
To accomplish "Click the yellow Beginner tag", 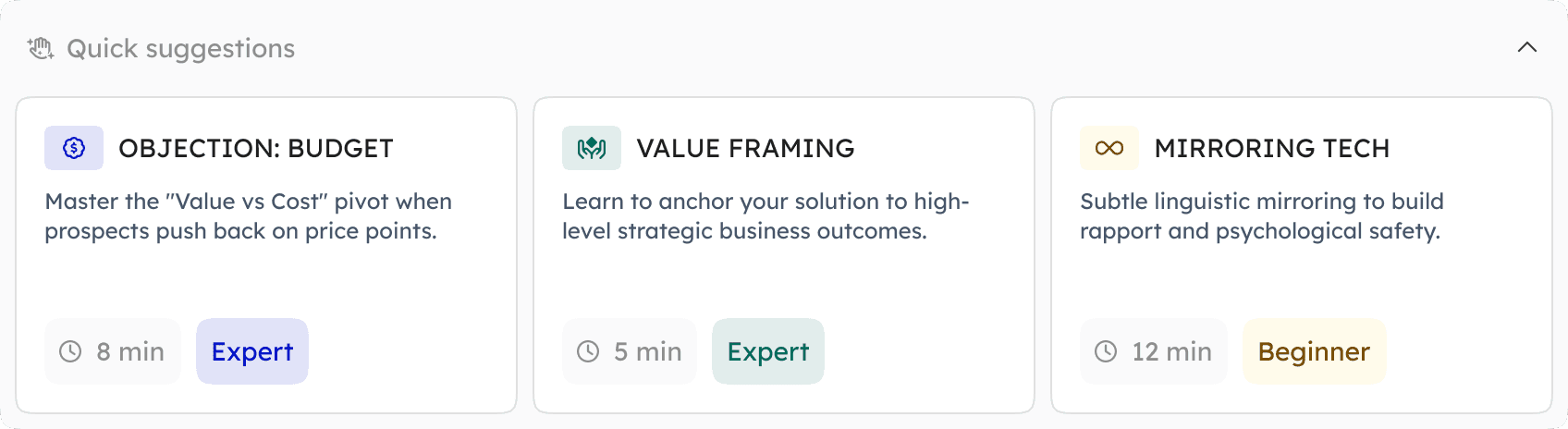I will click(1315, 351).
